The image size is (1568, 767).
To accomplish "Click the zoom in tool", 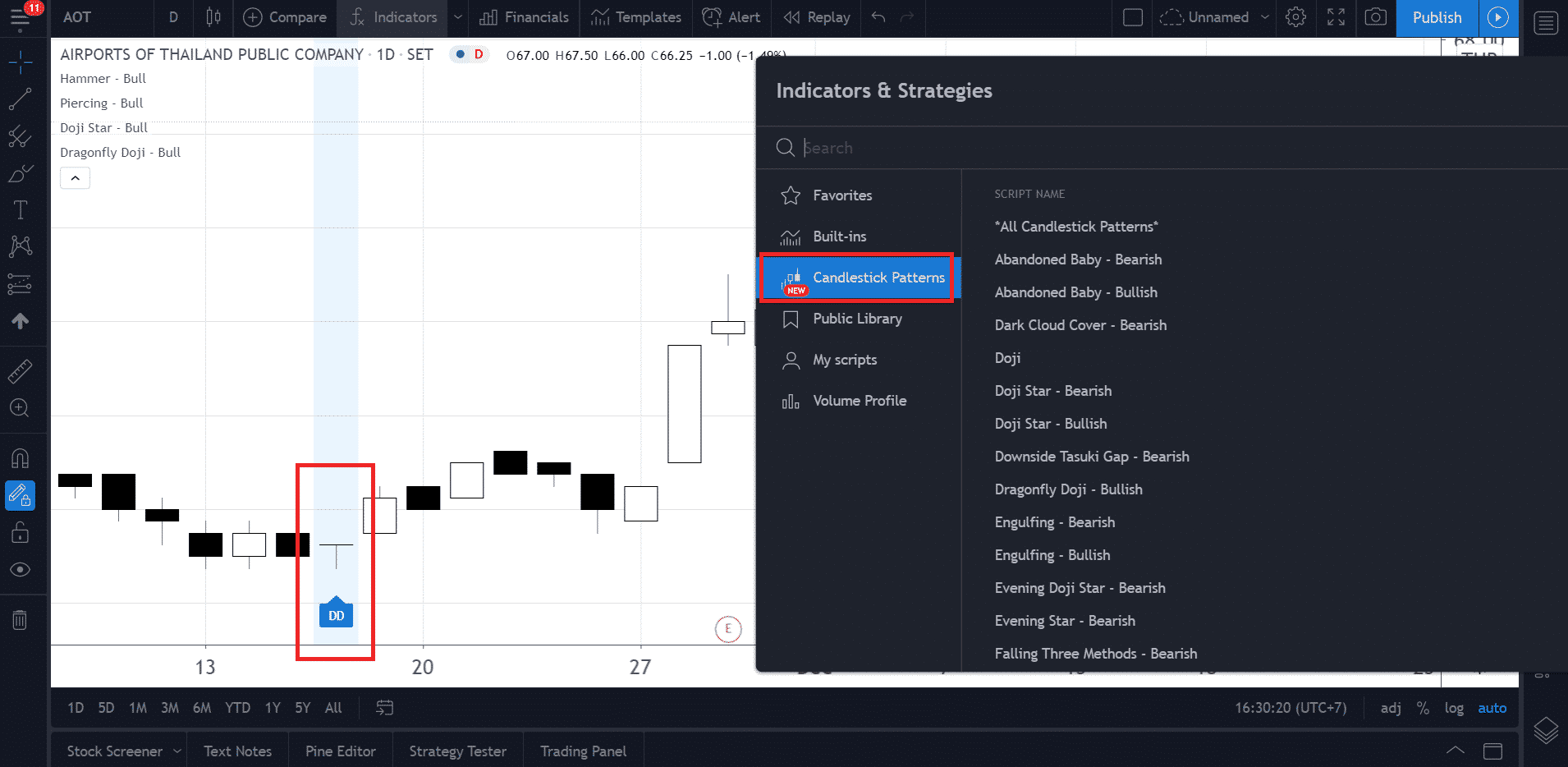I will [20, 408].
